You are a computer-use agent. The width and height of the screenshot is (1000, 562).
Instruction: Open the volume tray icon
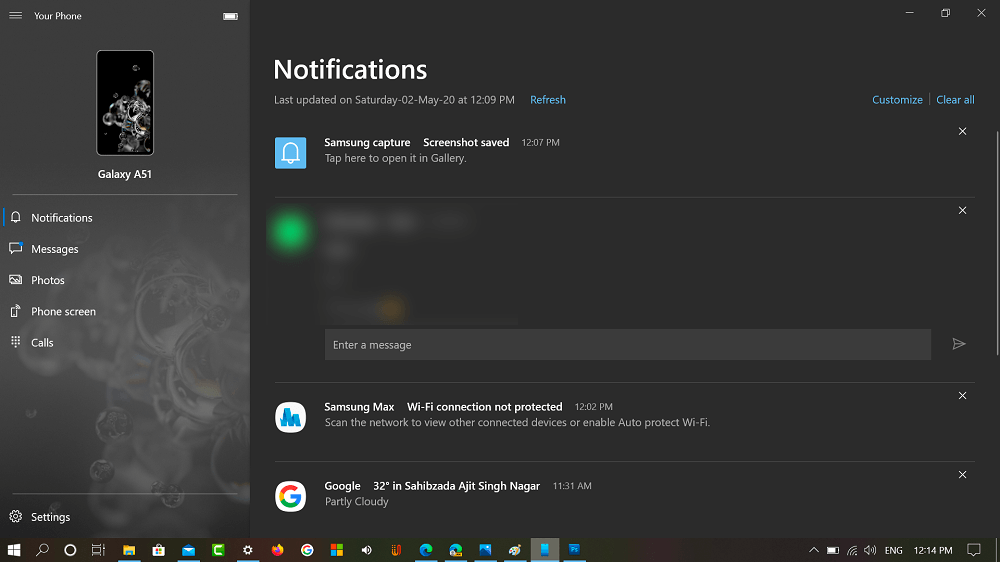point(870,550)
